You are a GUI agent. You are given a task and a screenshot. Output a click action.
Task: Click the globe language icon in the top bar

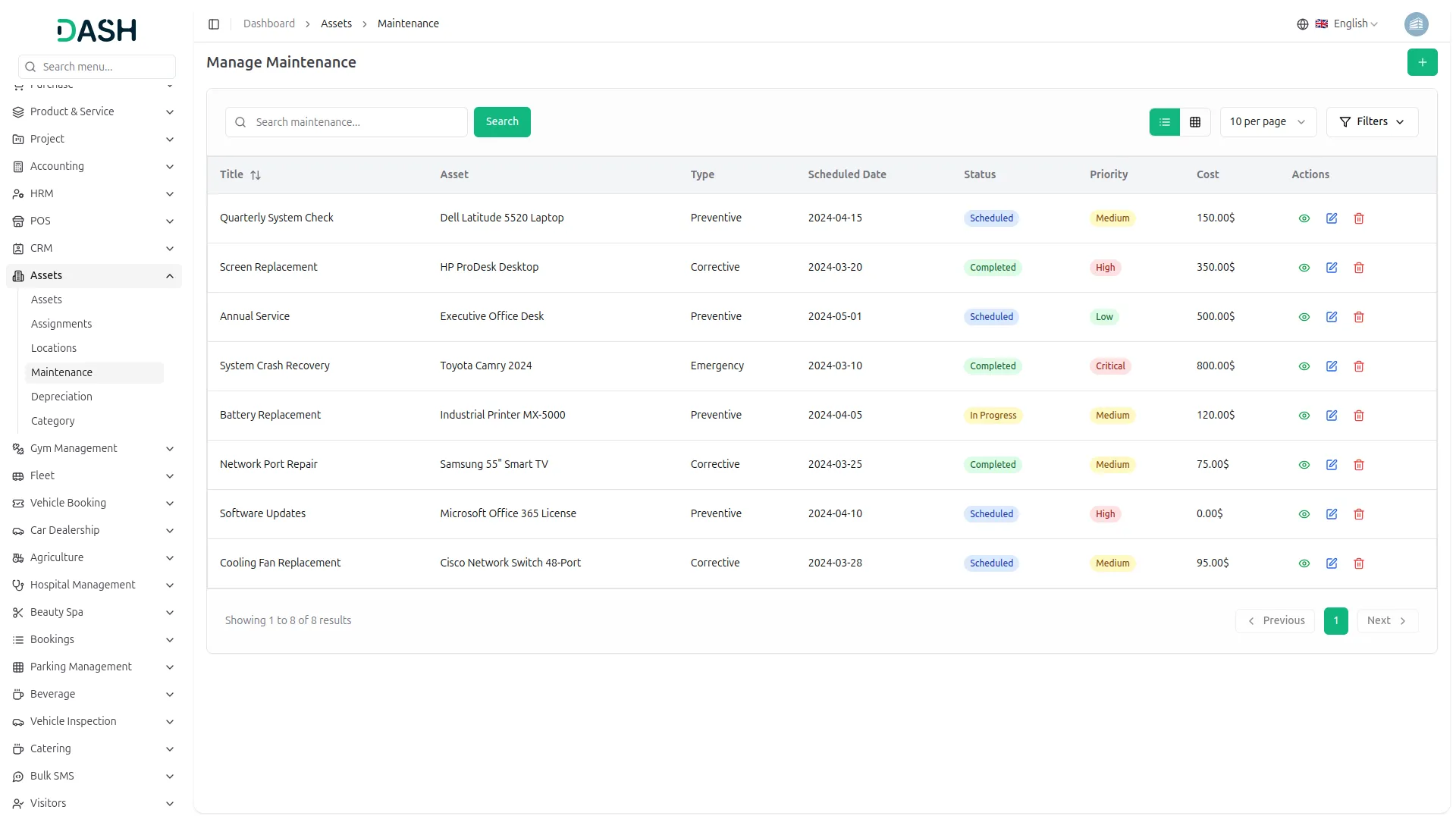click(1303, 24)
